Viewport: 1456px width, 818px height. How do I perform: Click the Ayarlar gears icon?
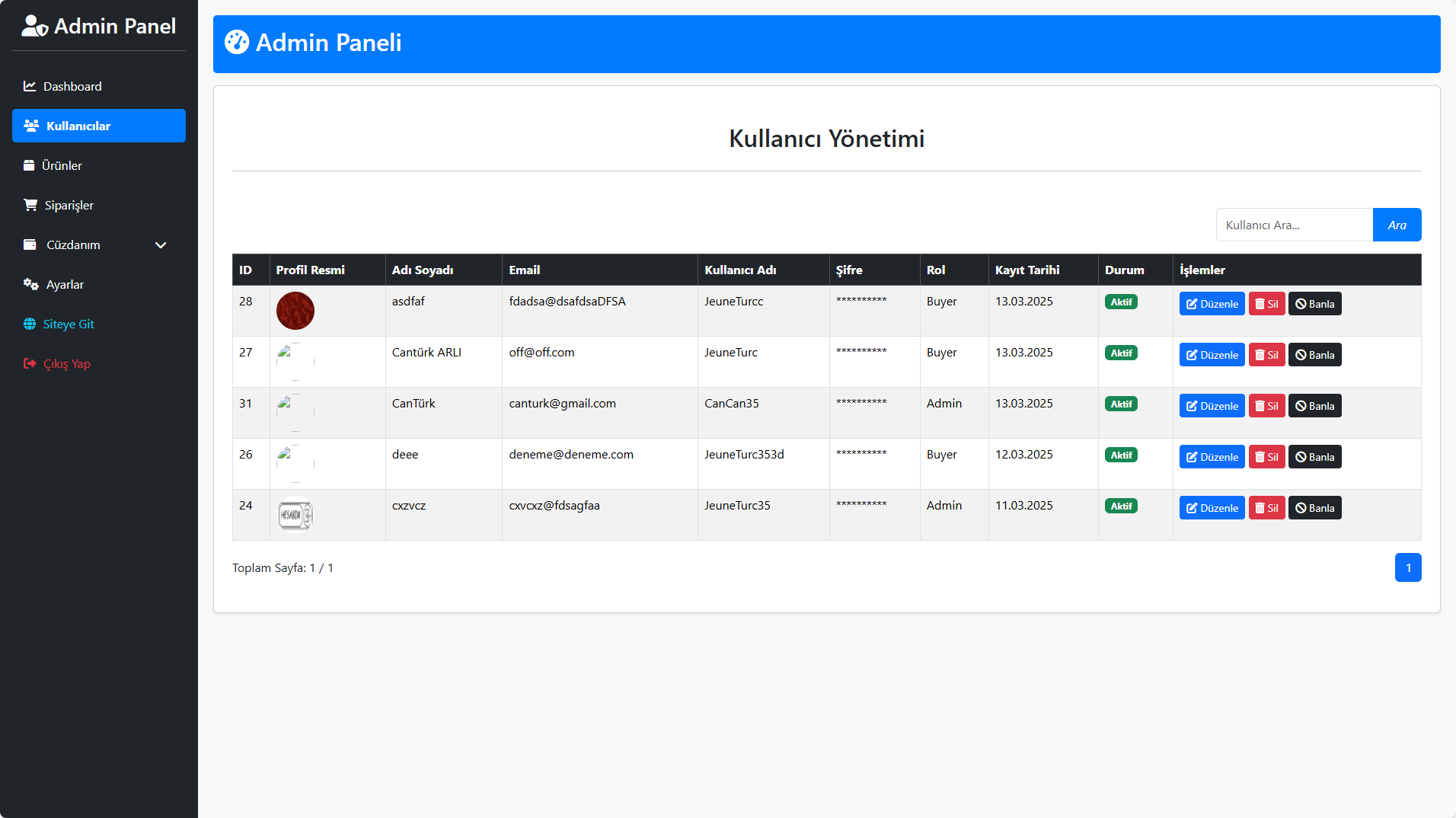(30, 284)
